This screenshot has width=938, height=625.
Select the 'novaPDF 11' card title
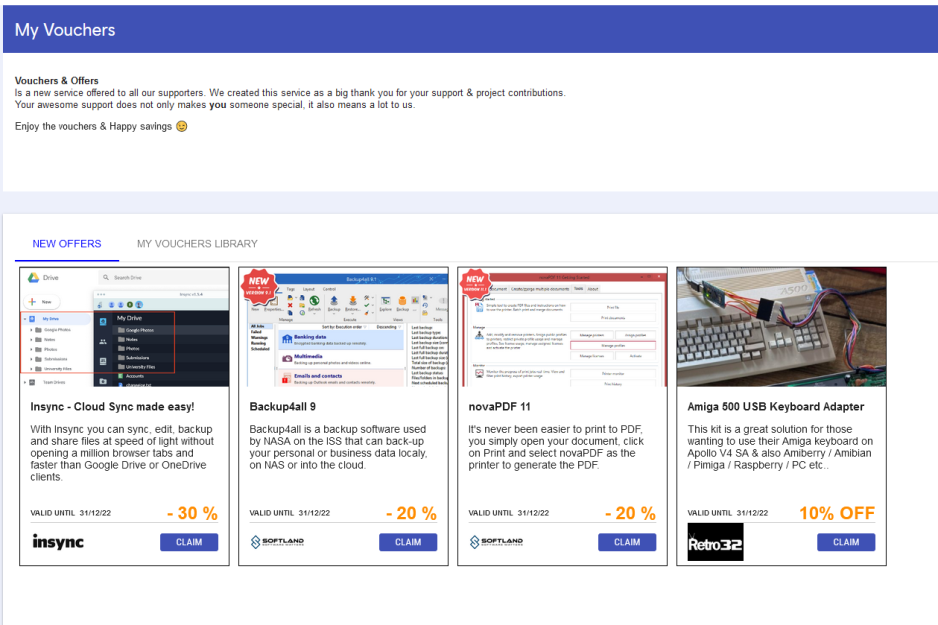(500, 407)
